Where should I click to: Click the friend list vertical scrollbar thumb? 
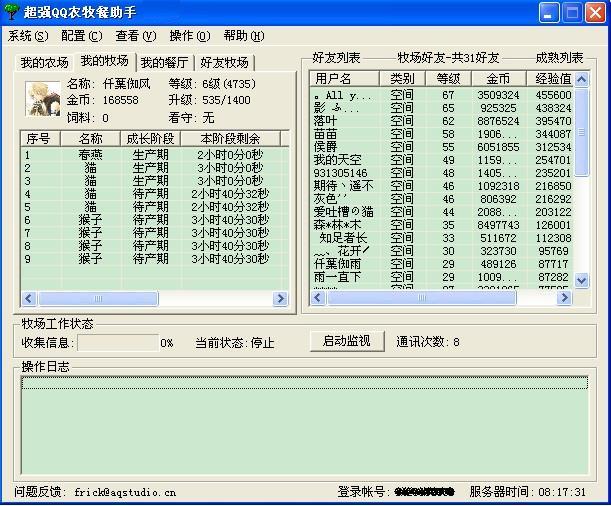[x=582, y=132]
